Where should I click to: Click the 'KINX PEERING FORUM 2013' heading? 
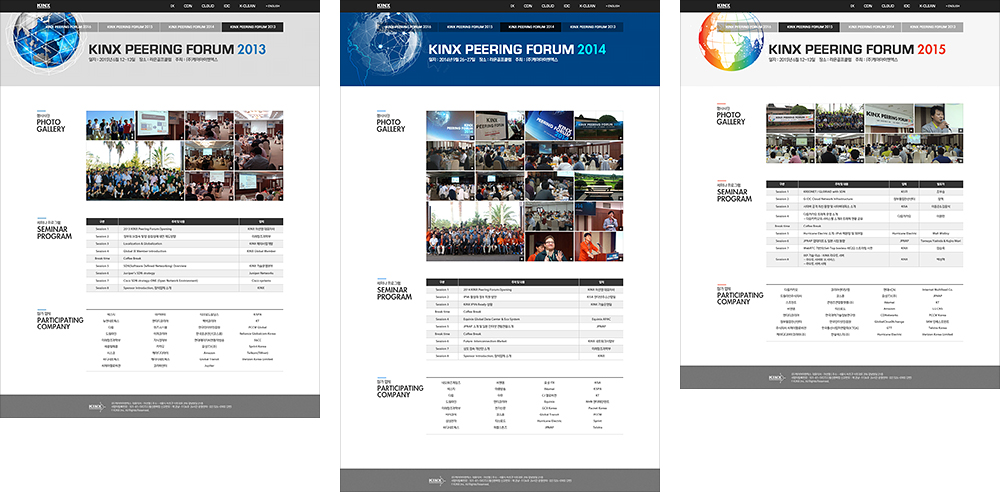177,50
